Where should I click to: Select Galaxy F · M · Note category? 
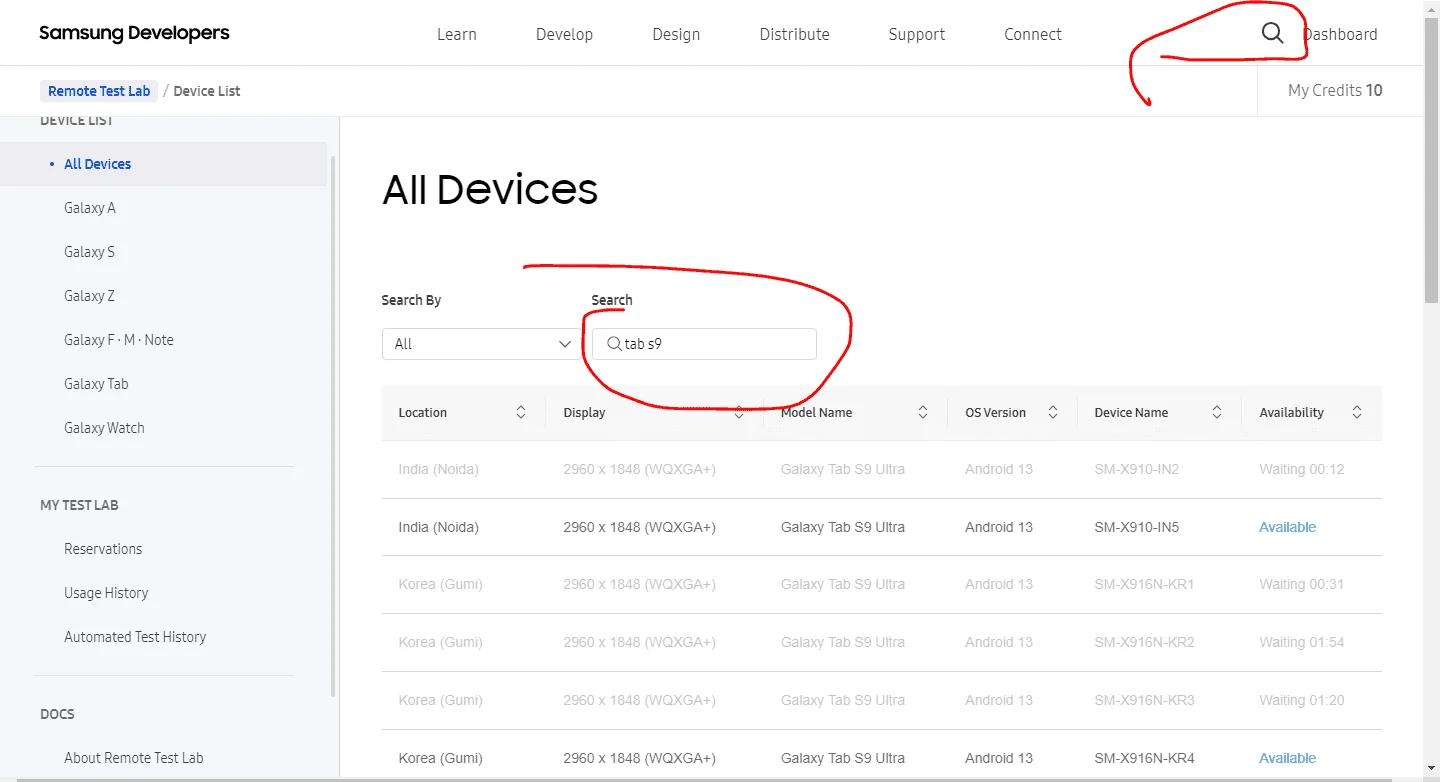pyautogui.click(x=119, y=340)
